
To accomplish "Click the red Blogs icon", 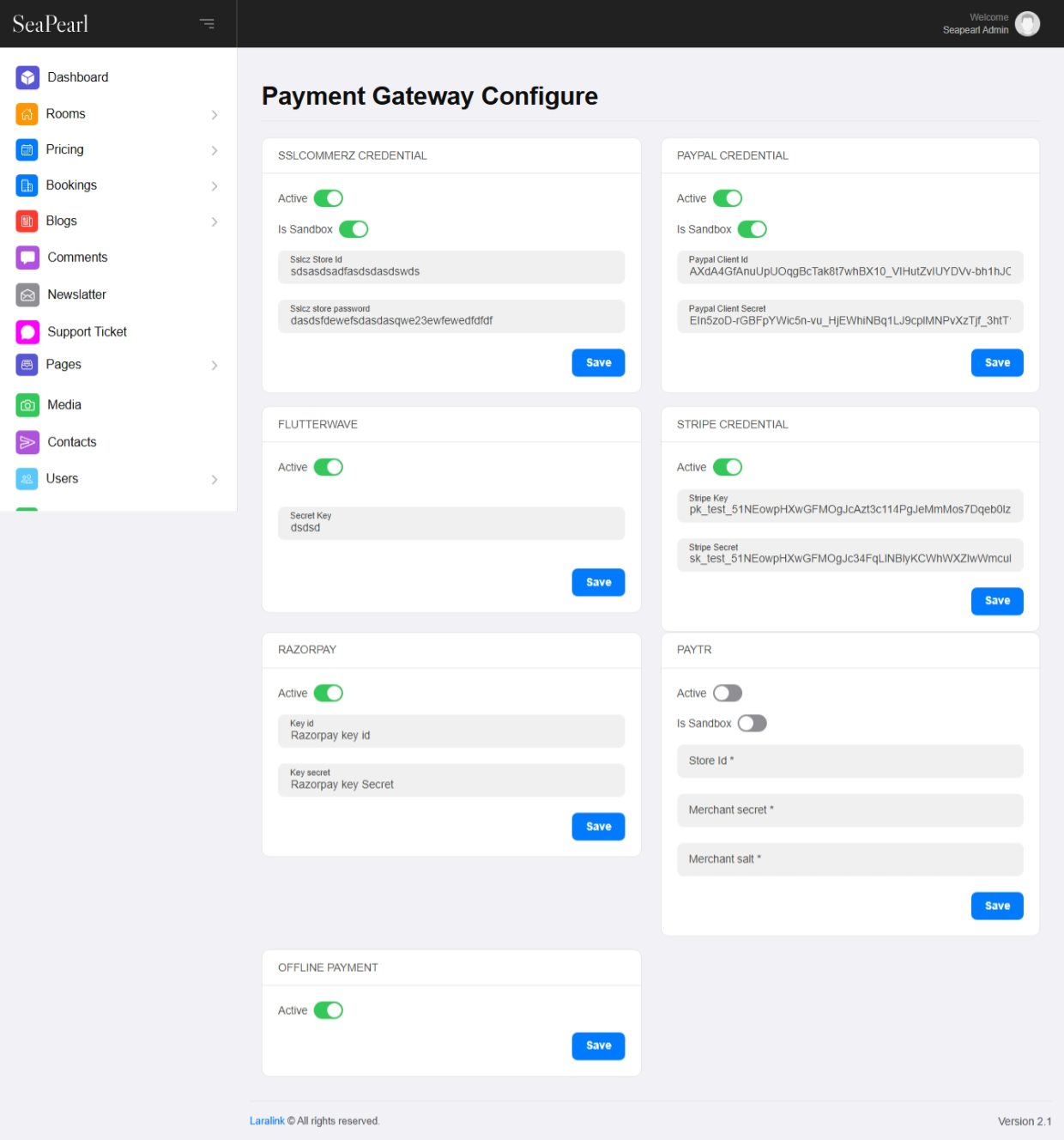I will [x=27, y=221].
